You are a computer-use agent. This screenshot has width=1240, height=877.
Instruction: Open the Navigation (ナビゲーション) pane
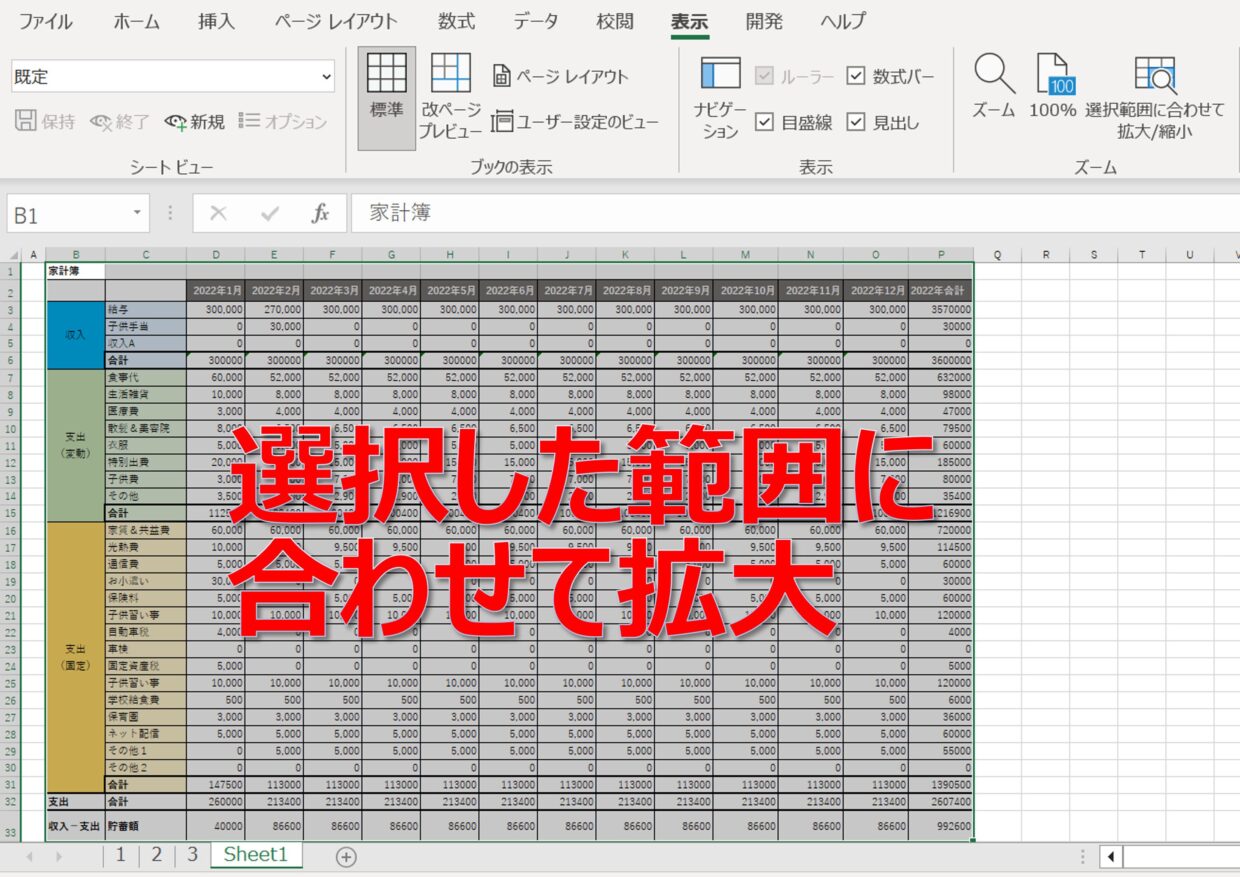click(x=720, y=93)
